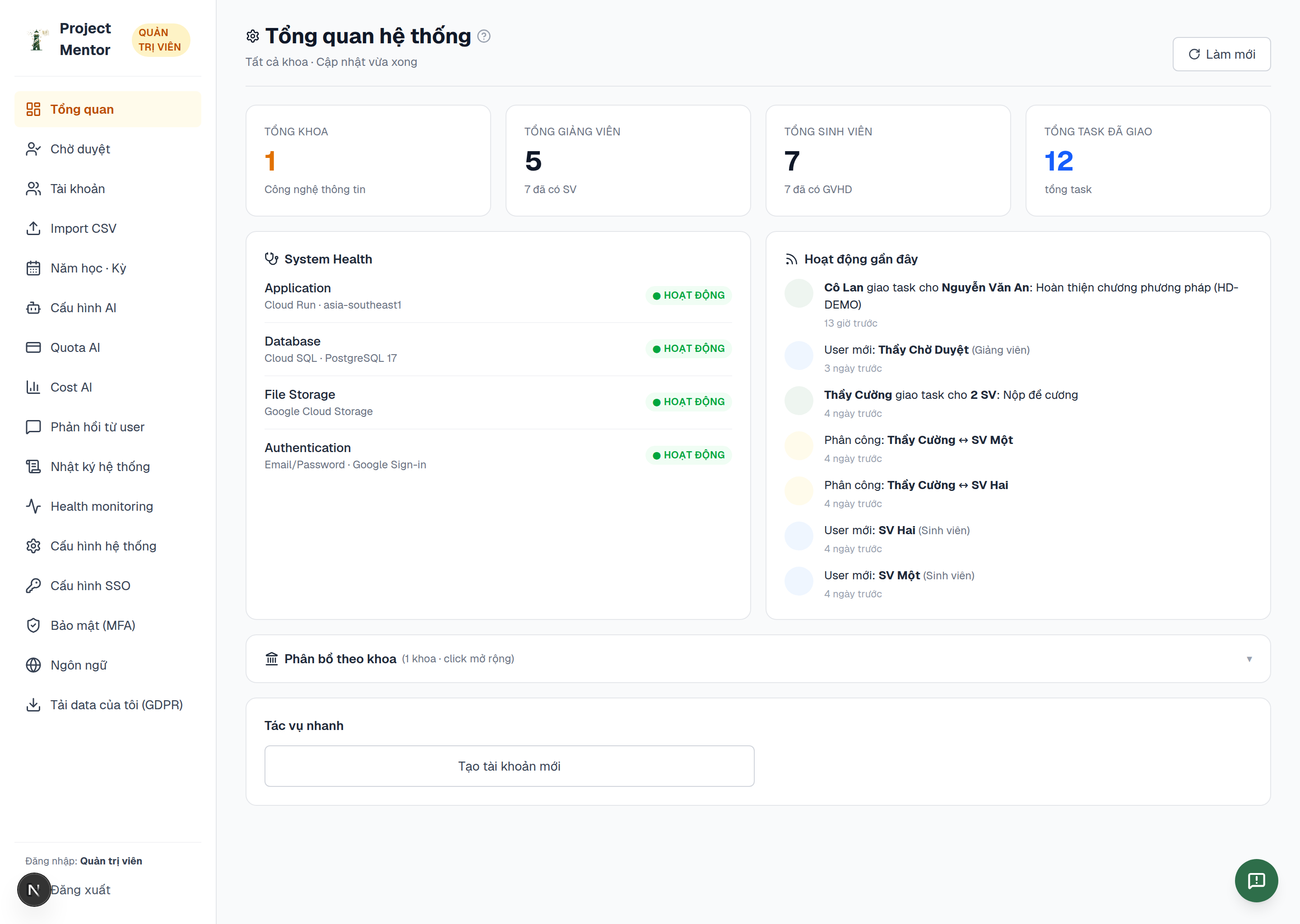Click the Tổng khoa stat card
Viewport: 1300px width, 924px height.
click(368, 161)
